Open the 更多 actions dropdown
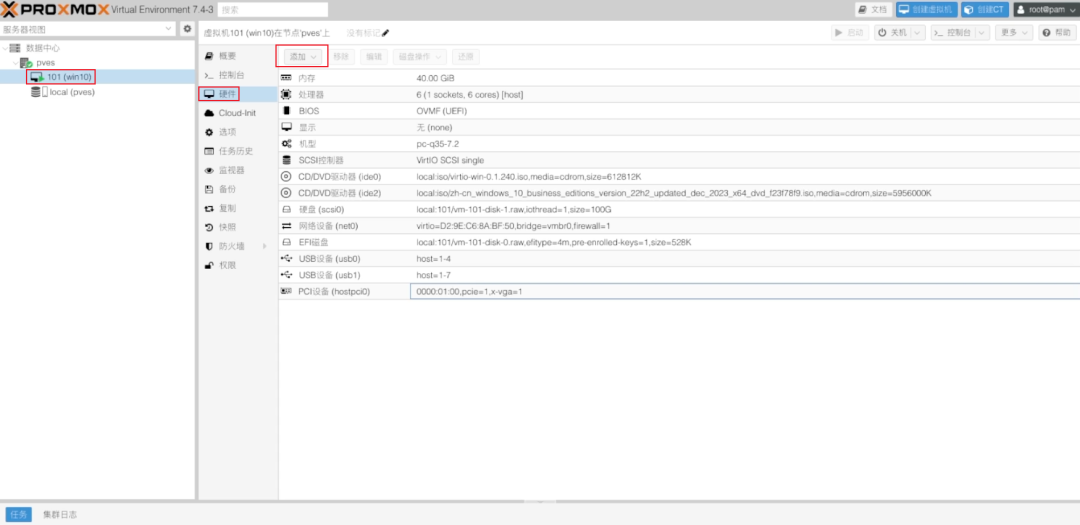Screen dimensions: 1080x525 [1015, 33]
